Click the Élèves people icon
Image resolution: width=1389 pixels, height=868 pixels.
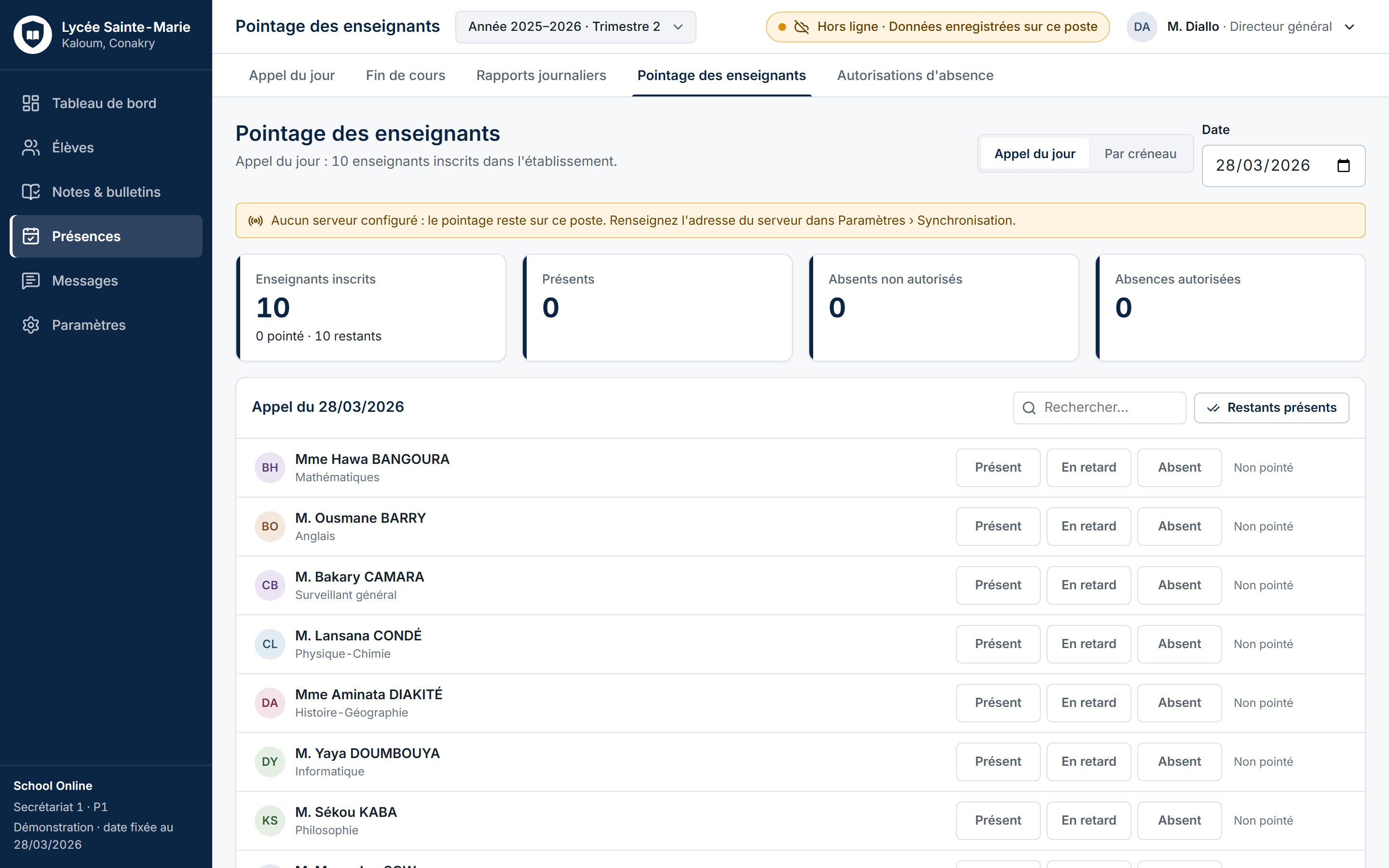(30, 148)
